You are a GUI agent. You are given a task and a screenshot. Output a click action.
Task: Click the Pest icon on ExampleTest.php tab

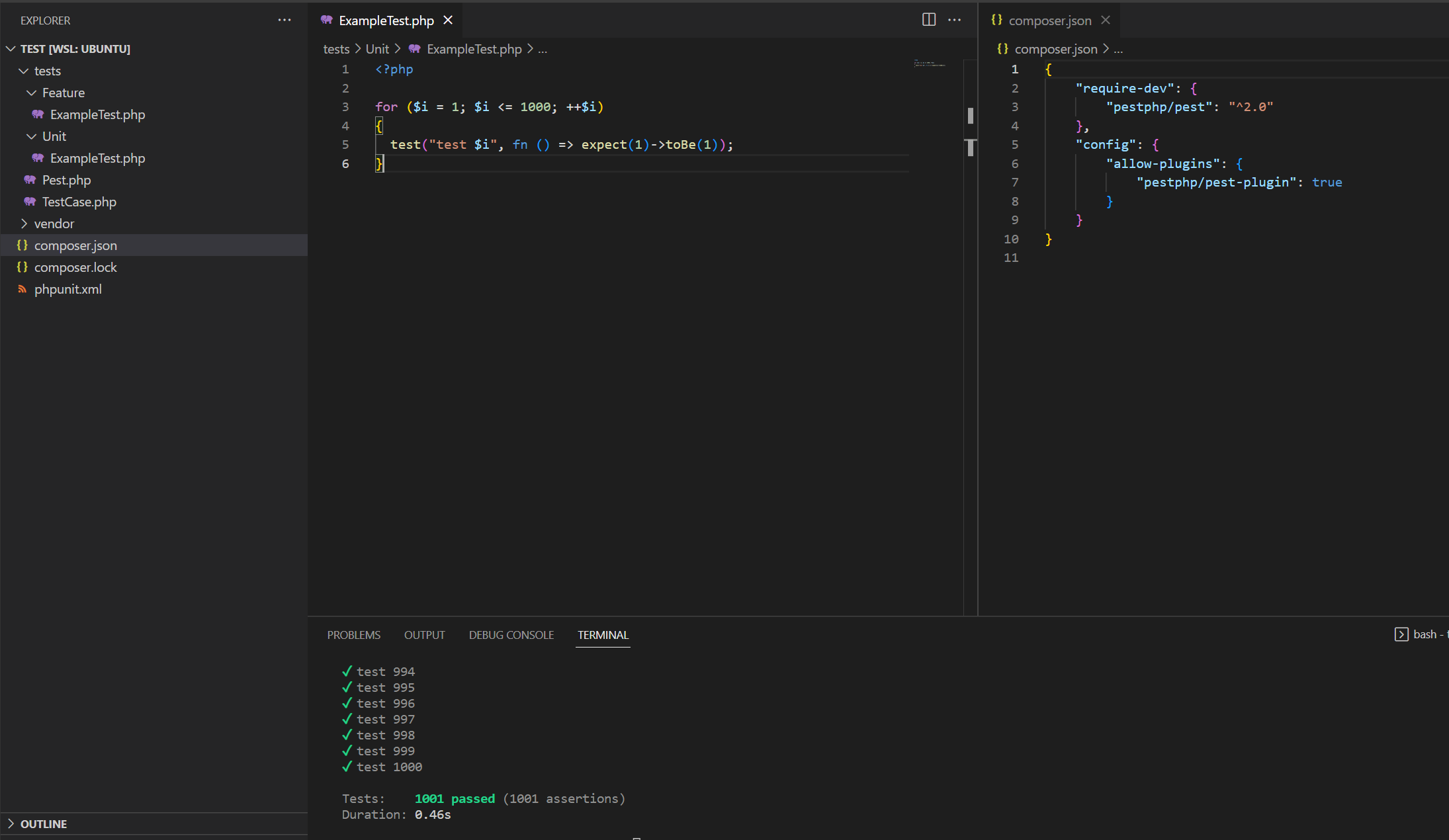(x=326, y=20)
